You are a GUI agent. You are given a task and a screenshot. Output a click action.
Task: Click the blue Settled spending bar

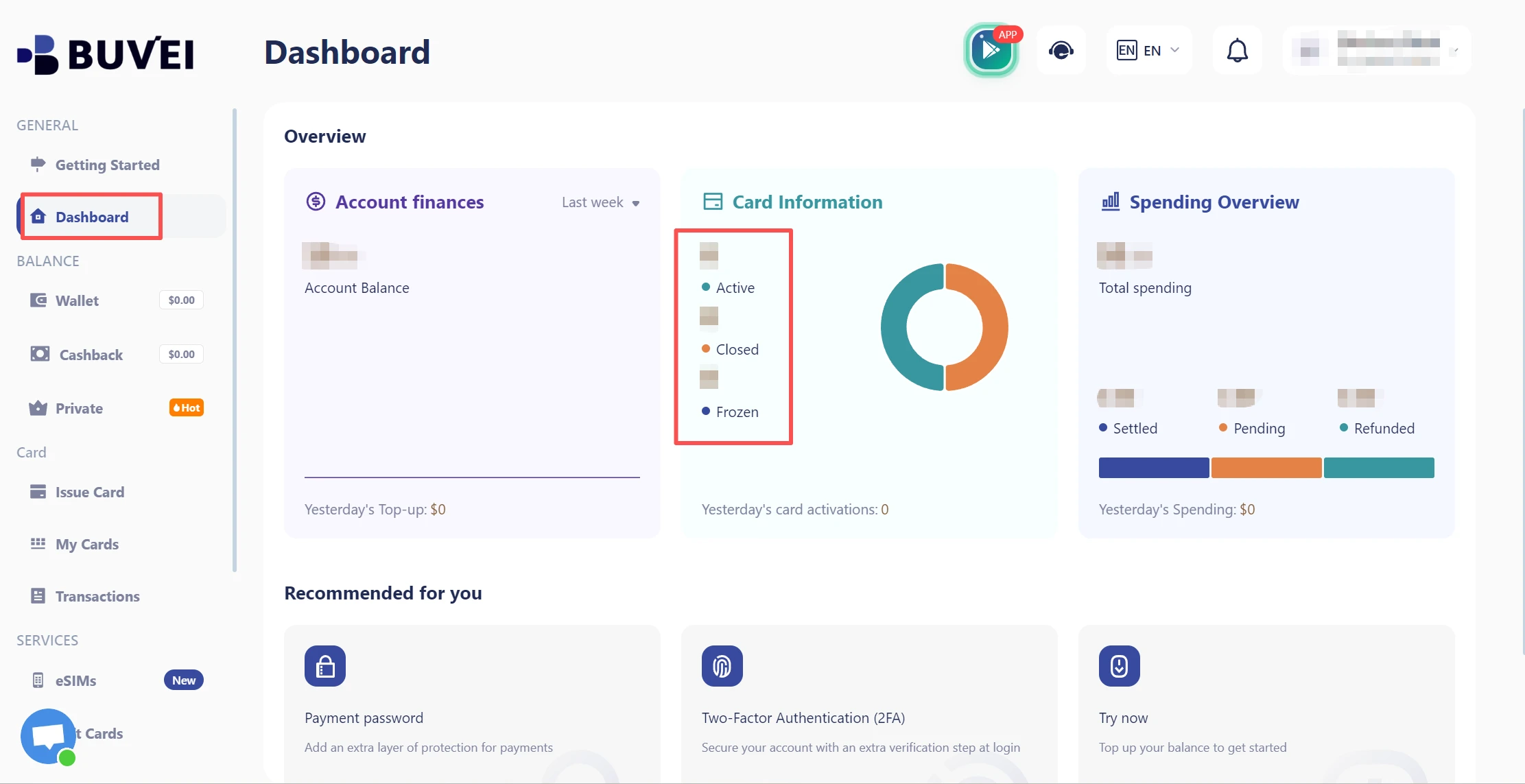click(x=1154, y=467)
